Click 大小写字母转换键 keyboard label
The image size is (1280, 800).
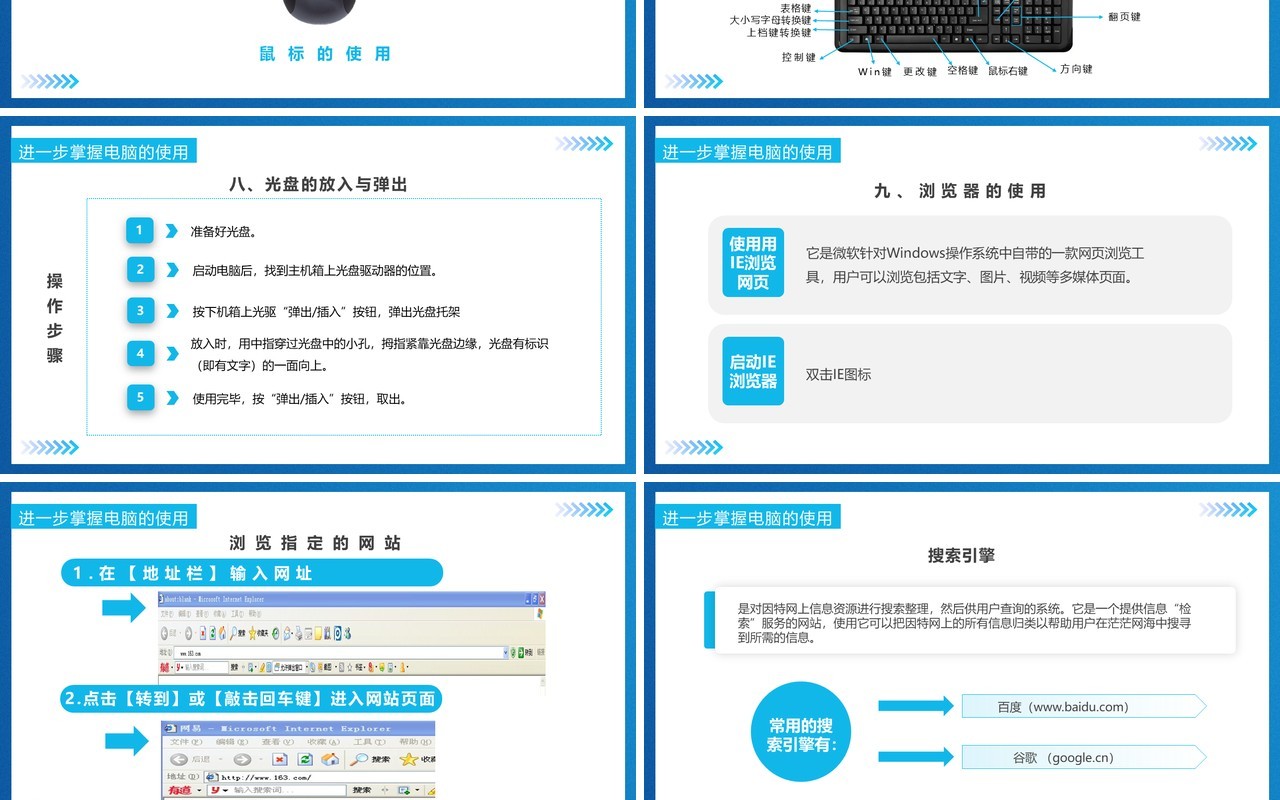click(771, 20)
